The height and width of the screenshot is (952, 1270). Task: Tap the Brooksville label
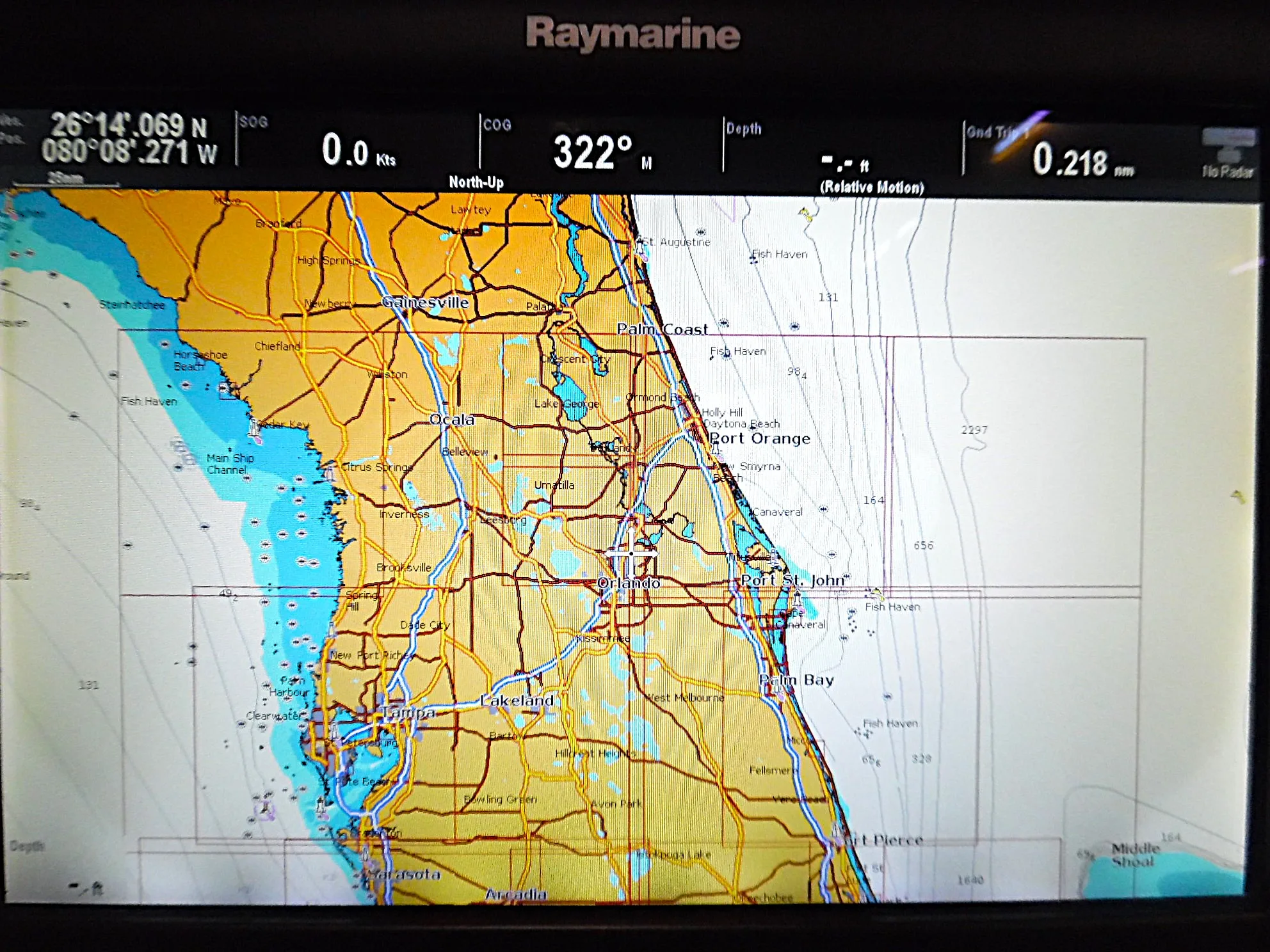pos(404,567)
